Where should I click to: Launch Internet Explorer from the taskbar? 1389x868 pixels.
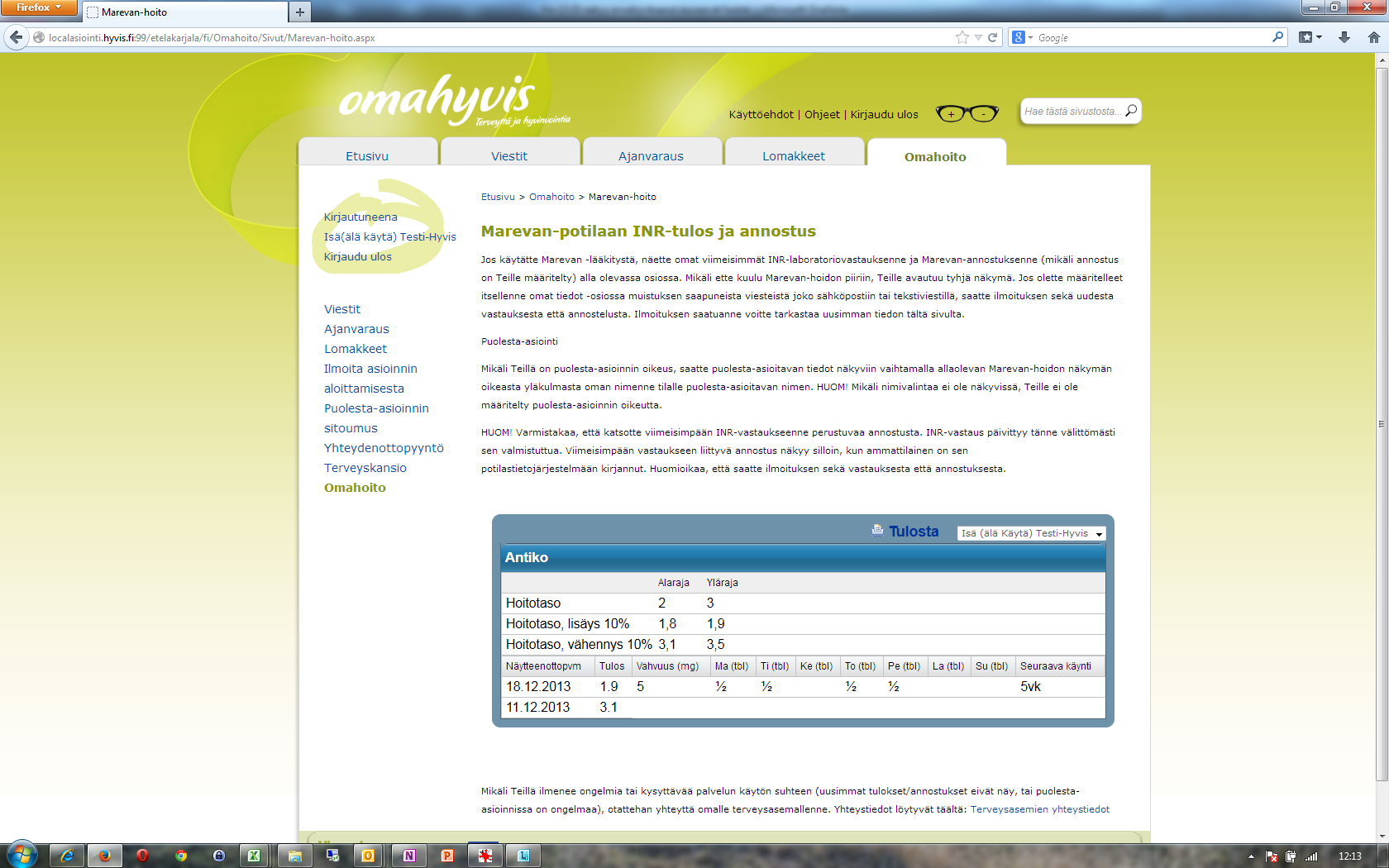[67, 856]
